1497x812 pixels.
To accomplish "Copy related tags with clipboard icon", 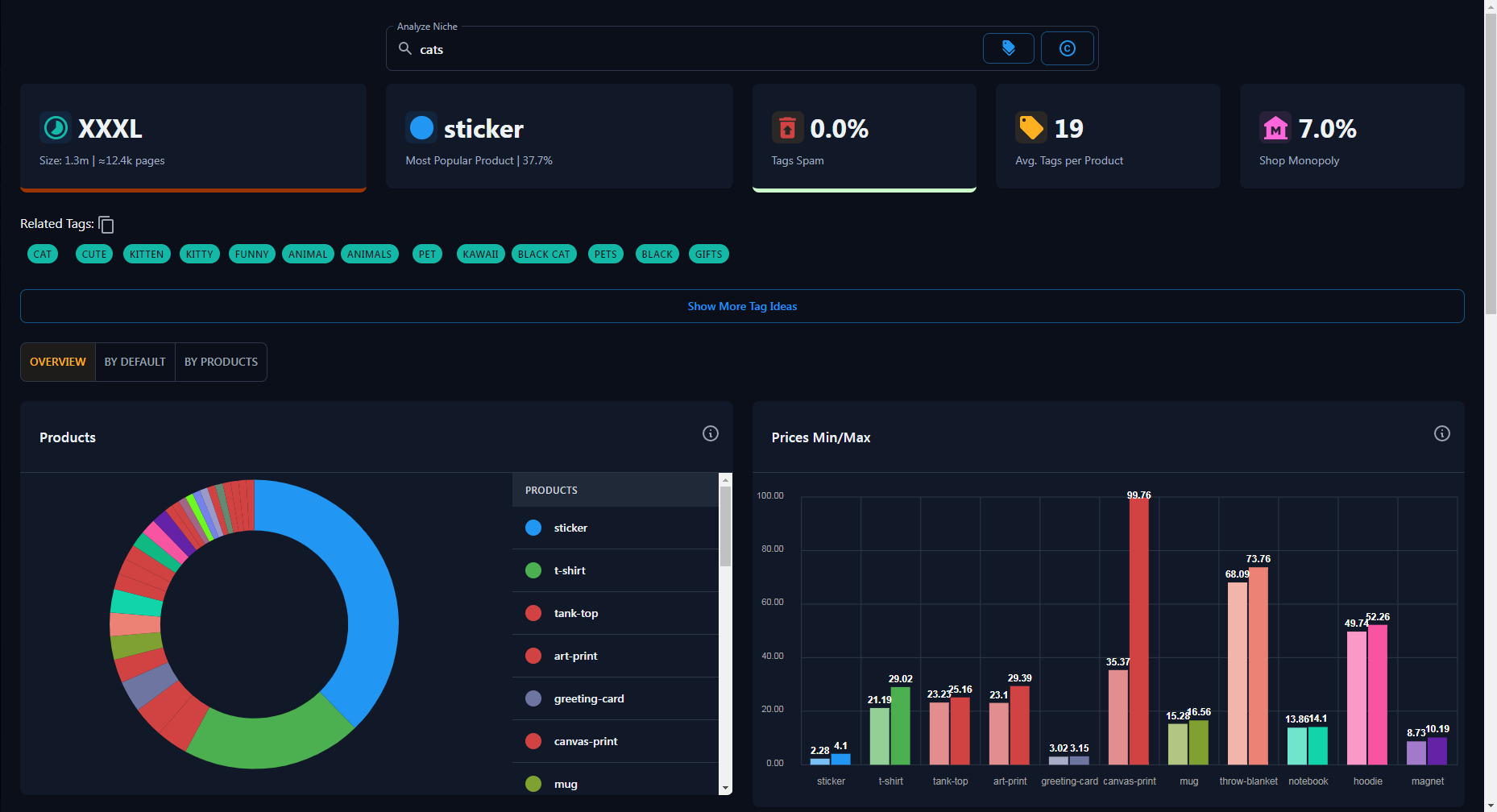I will pos(106,225).
